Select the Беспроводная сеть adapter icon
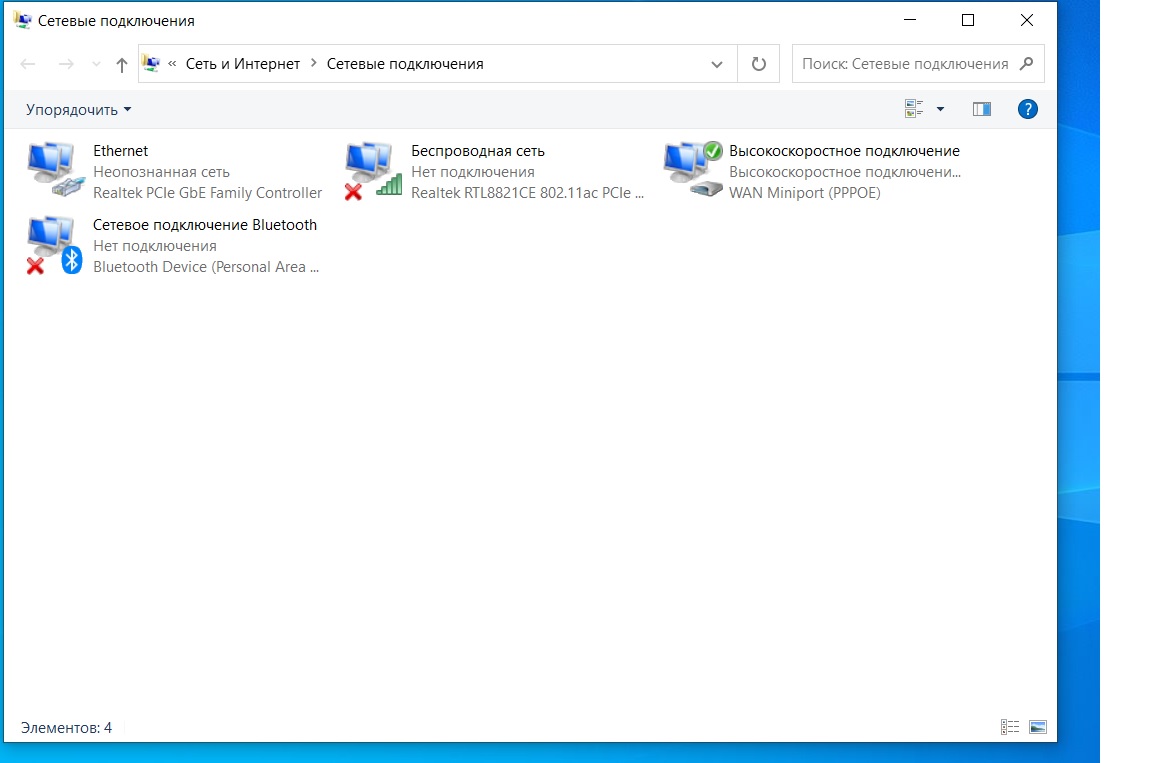Screen dimensions: 1152x763 [x=371, y=170]
